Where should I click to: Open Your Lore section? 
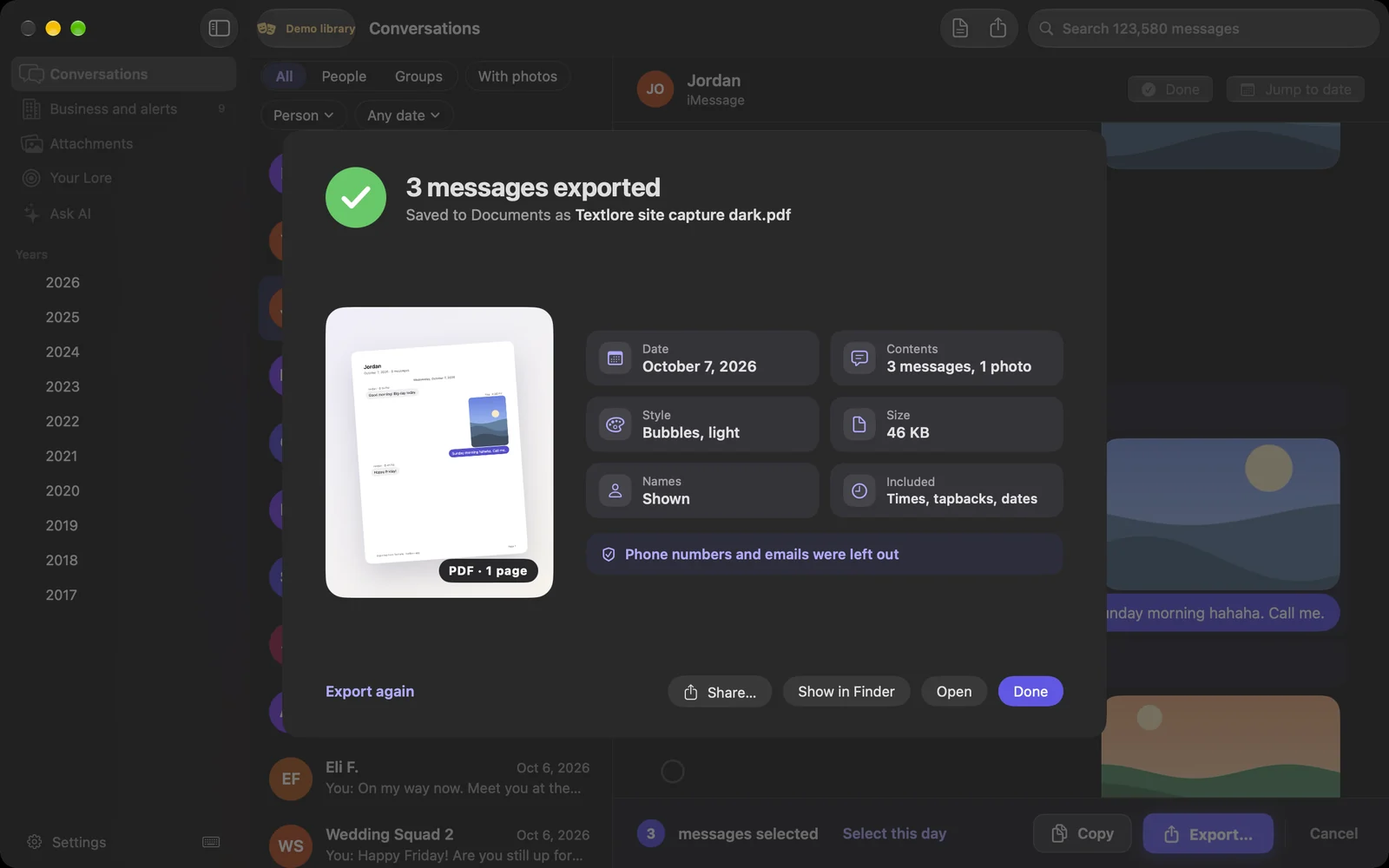[123, 178]
